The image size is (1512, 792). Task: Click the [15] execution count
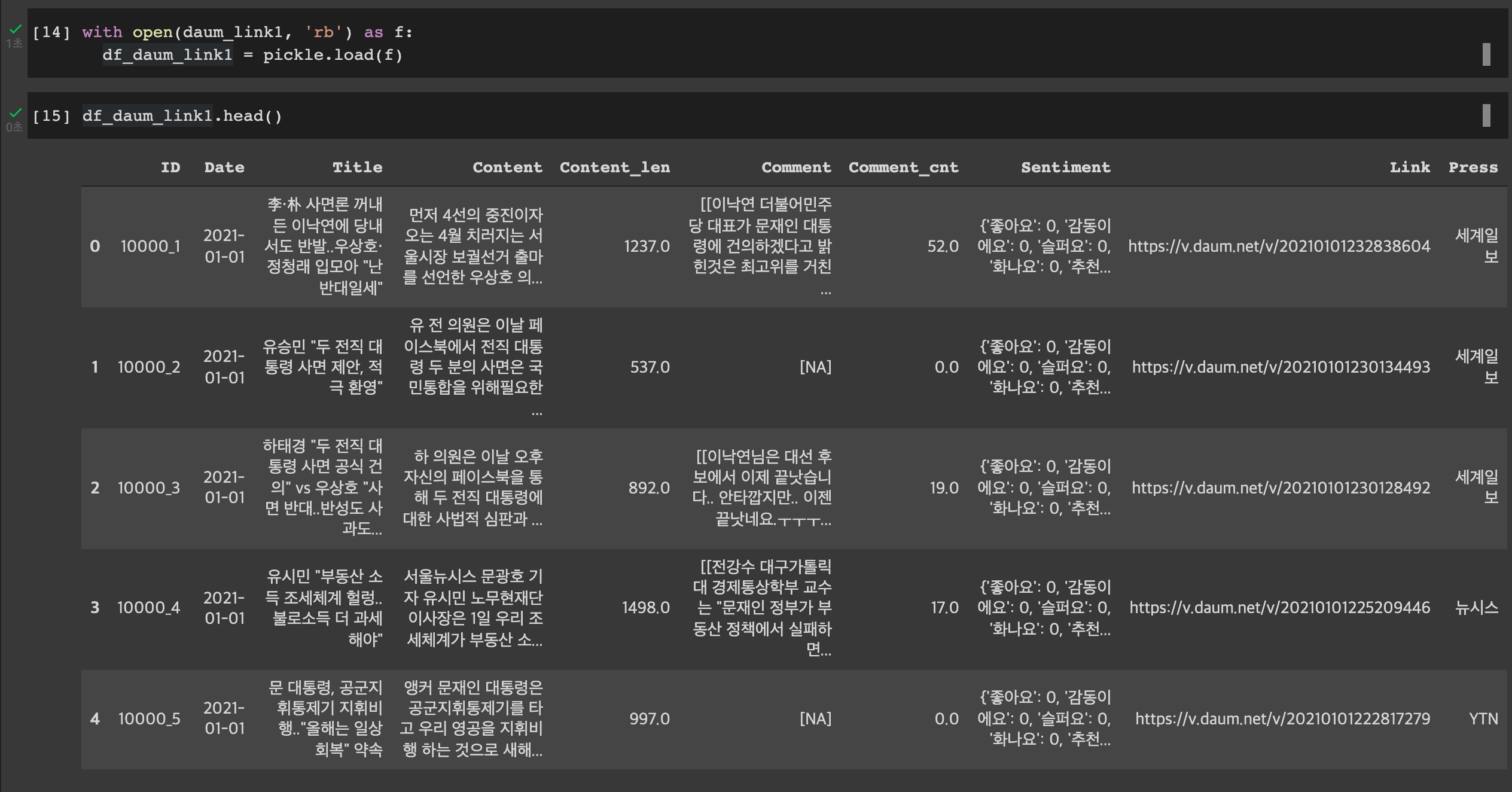(51, 116)
